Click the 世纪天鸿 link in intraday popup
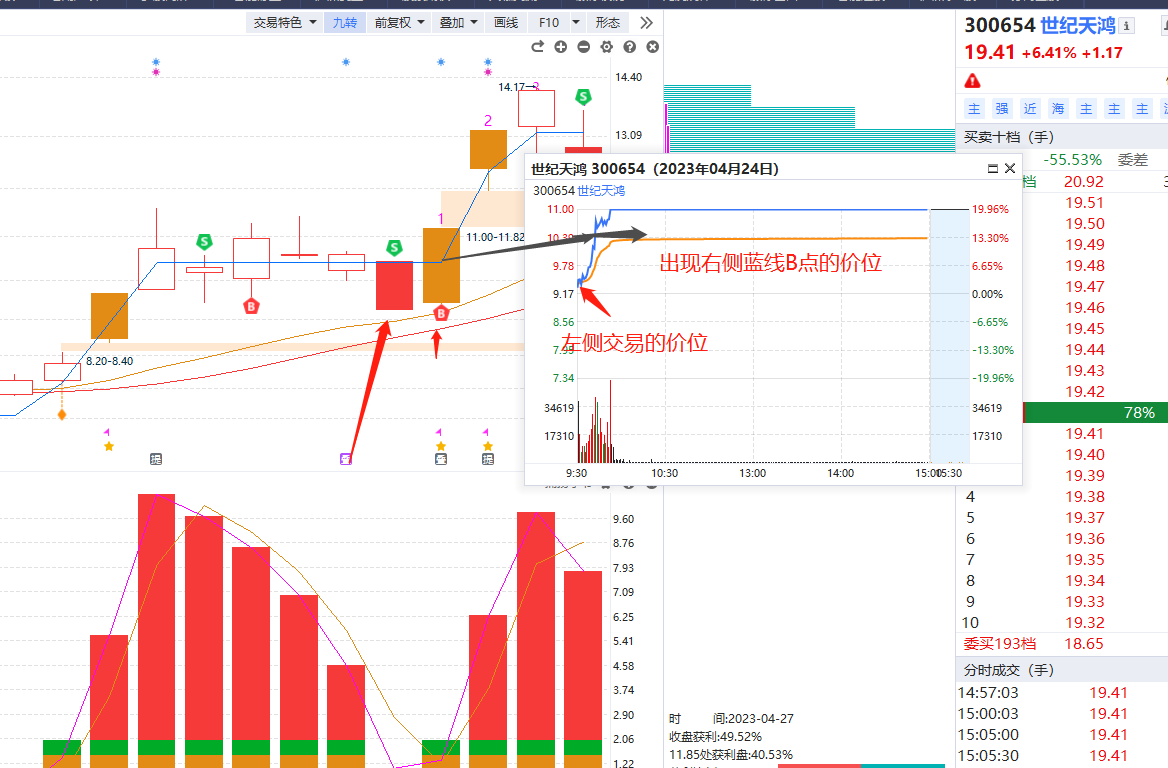 [601, 191]
